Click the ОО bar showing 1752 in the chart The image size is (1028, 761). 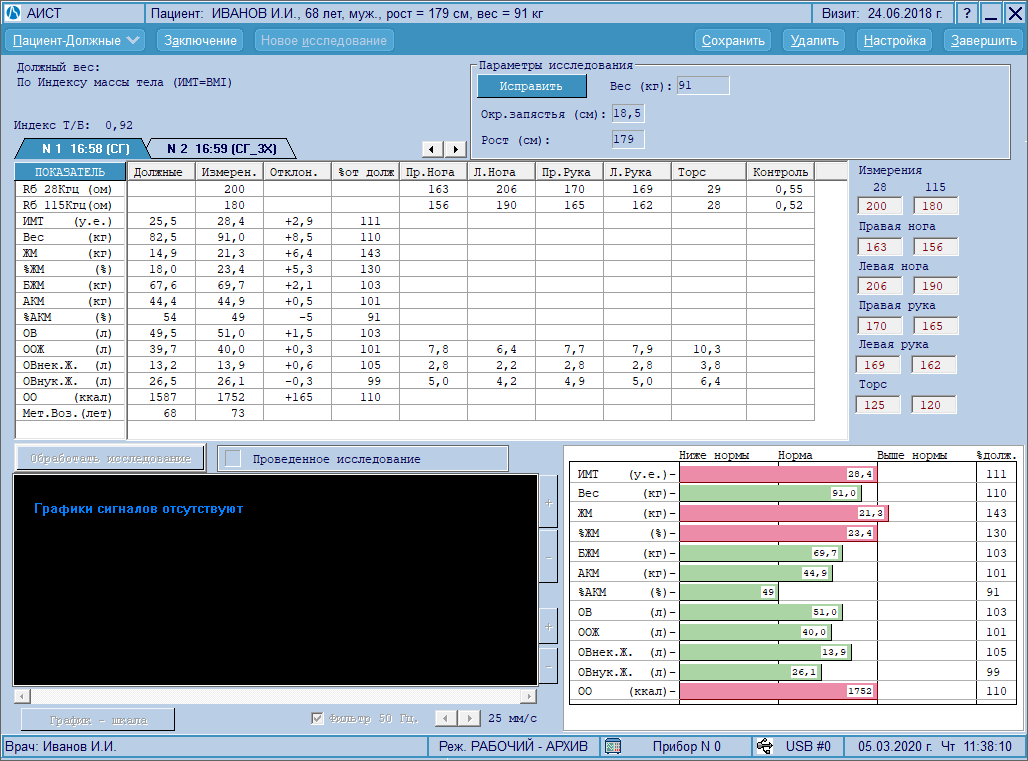(778, 691)
